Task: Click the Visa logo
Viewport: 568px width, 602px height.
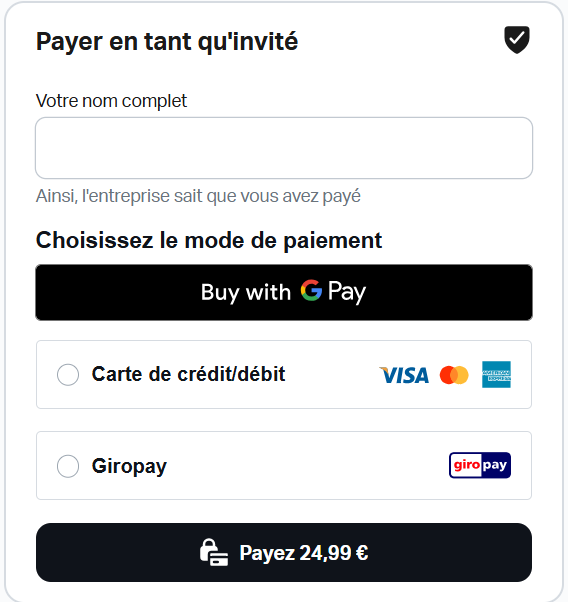Action: click(404, 375)
